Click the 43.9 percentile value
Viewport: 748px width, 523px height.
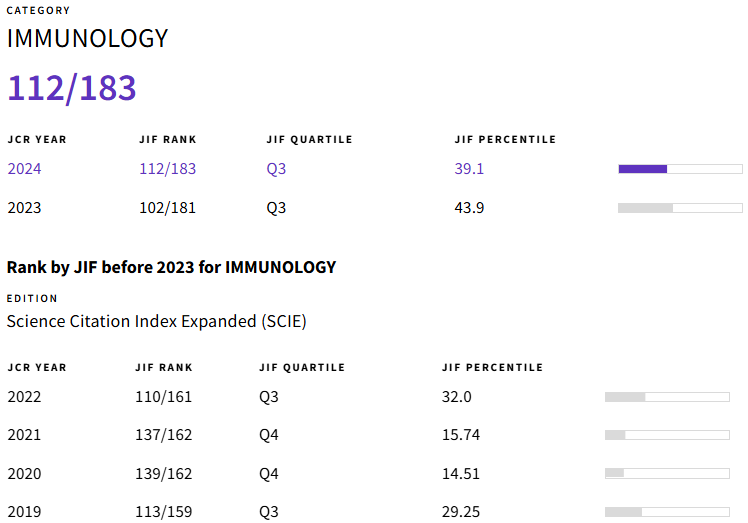point(469,208)
